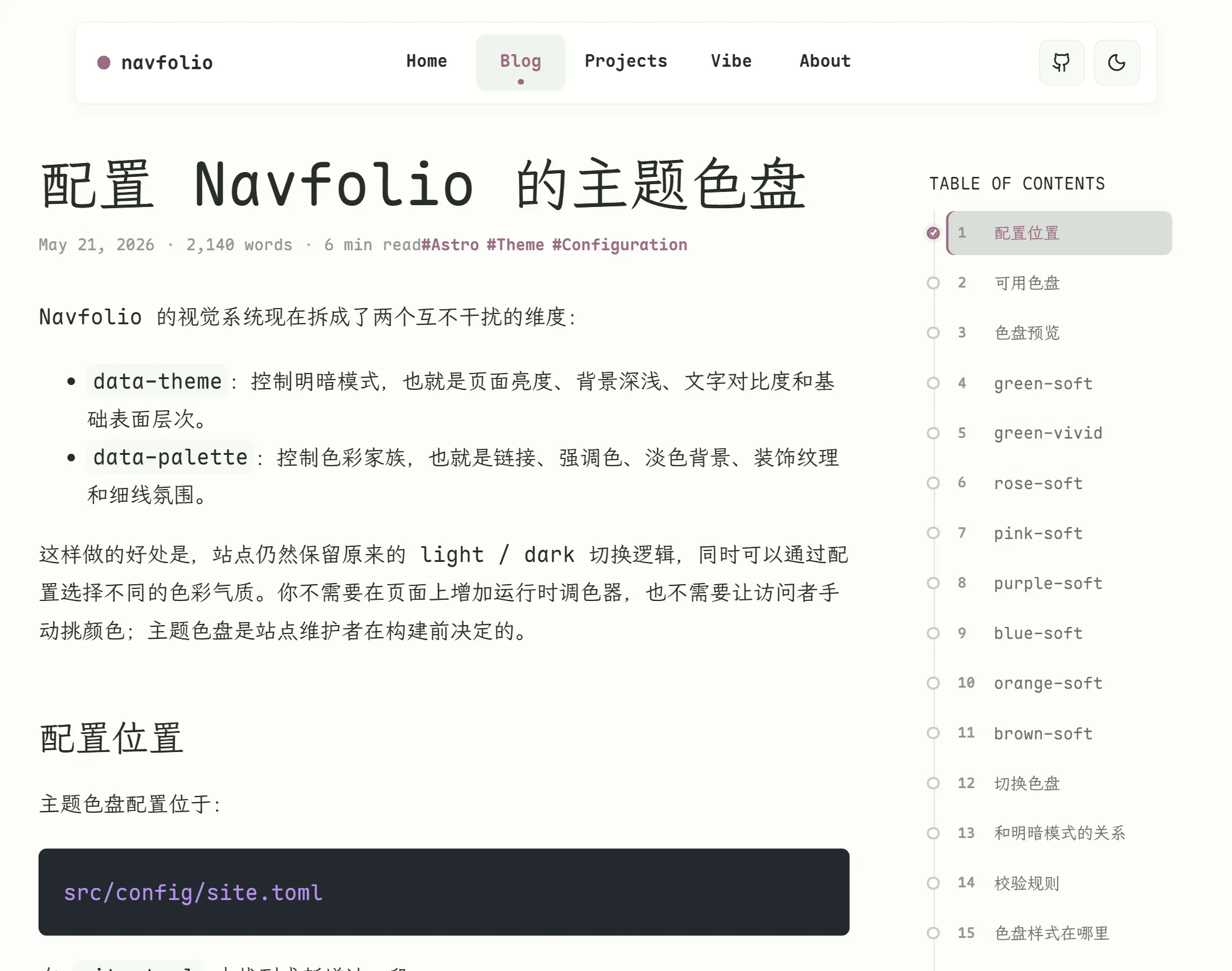Open the Home nav item

tap(427, 61)
